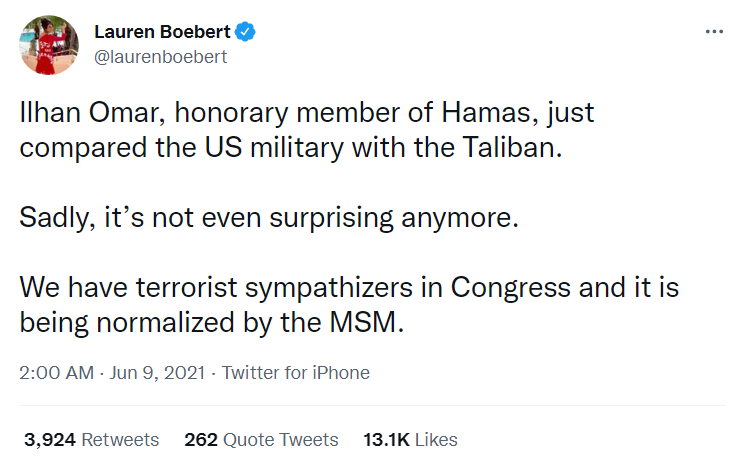Open Lauren Boebert's profile picture

pyautogui.click(x=48, y=44)
